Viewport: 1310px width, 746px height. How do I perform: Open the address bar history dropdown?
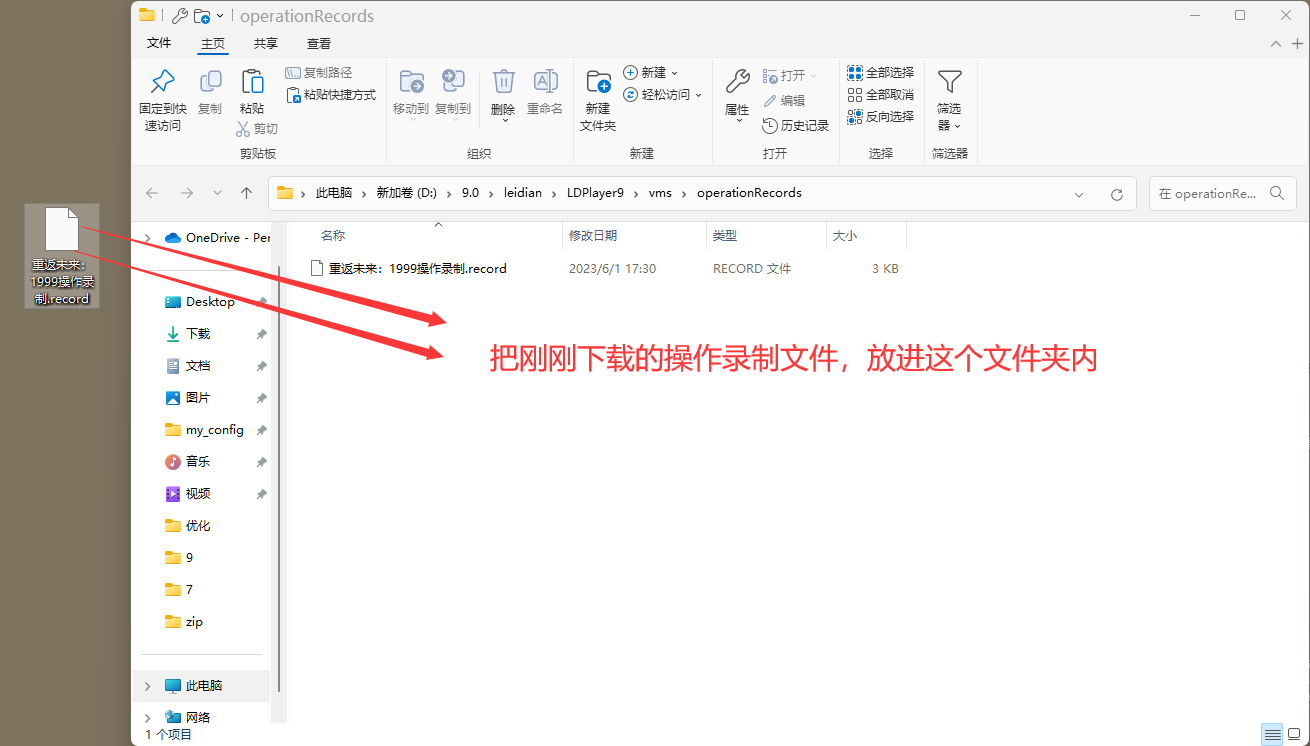[1078, 194]
